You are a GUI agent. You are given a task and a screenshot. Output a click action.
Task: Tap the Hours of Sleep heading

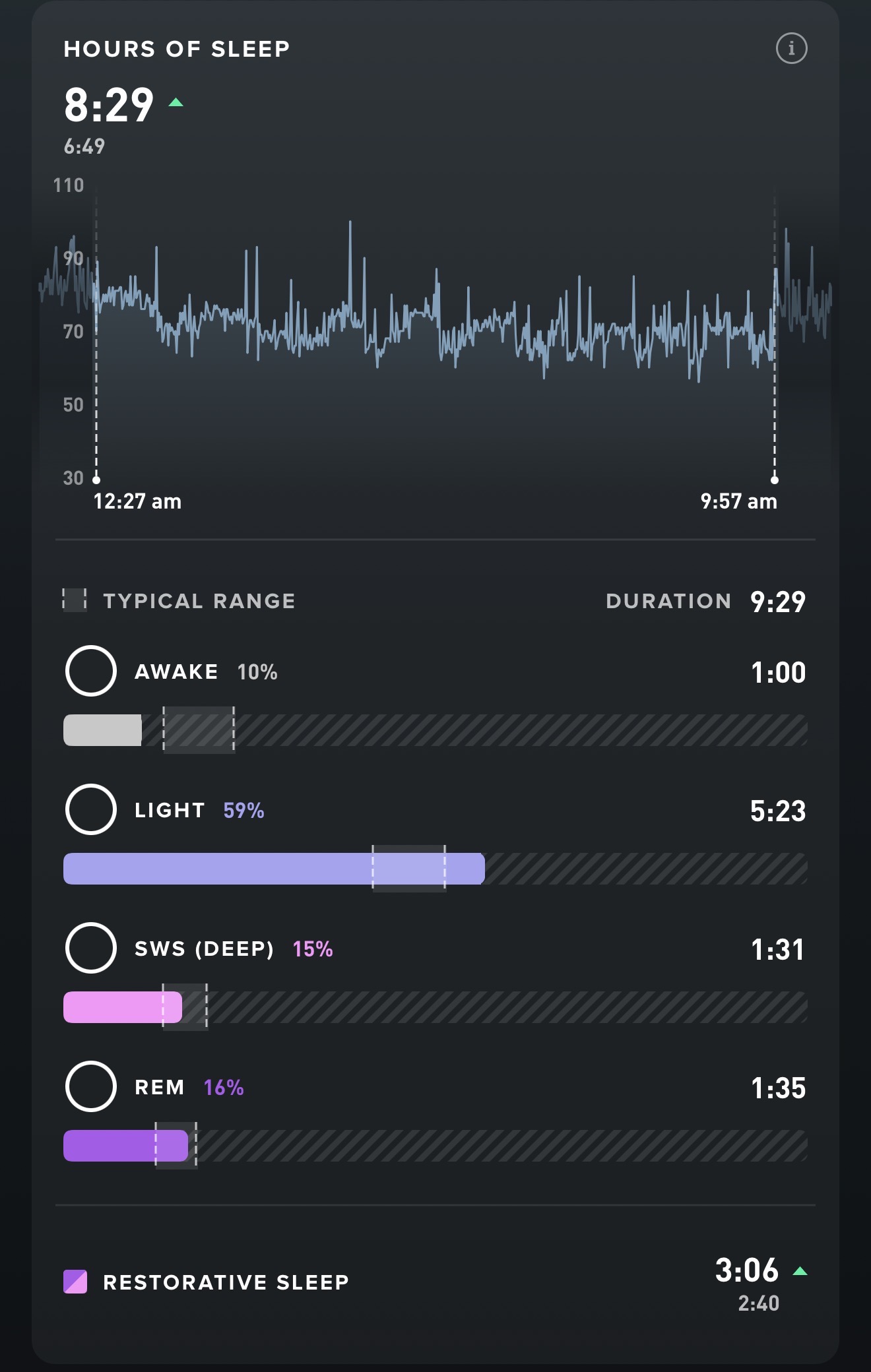click(x=177, y=49)
